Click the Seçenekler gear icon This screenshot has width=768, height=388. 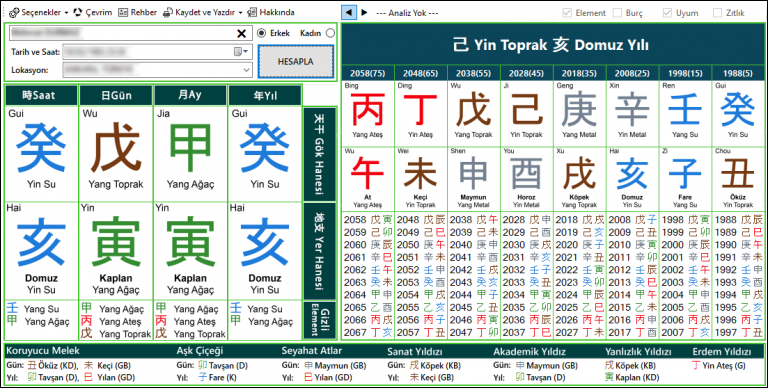[x=14, y=12]
